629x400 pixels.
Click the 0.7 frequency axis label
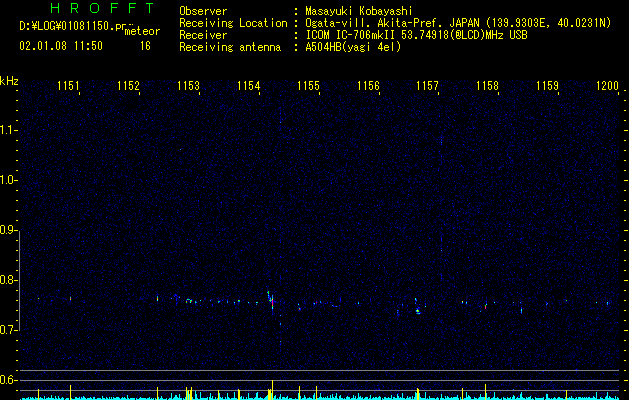(7, 330)
